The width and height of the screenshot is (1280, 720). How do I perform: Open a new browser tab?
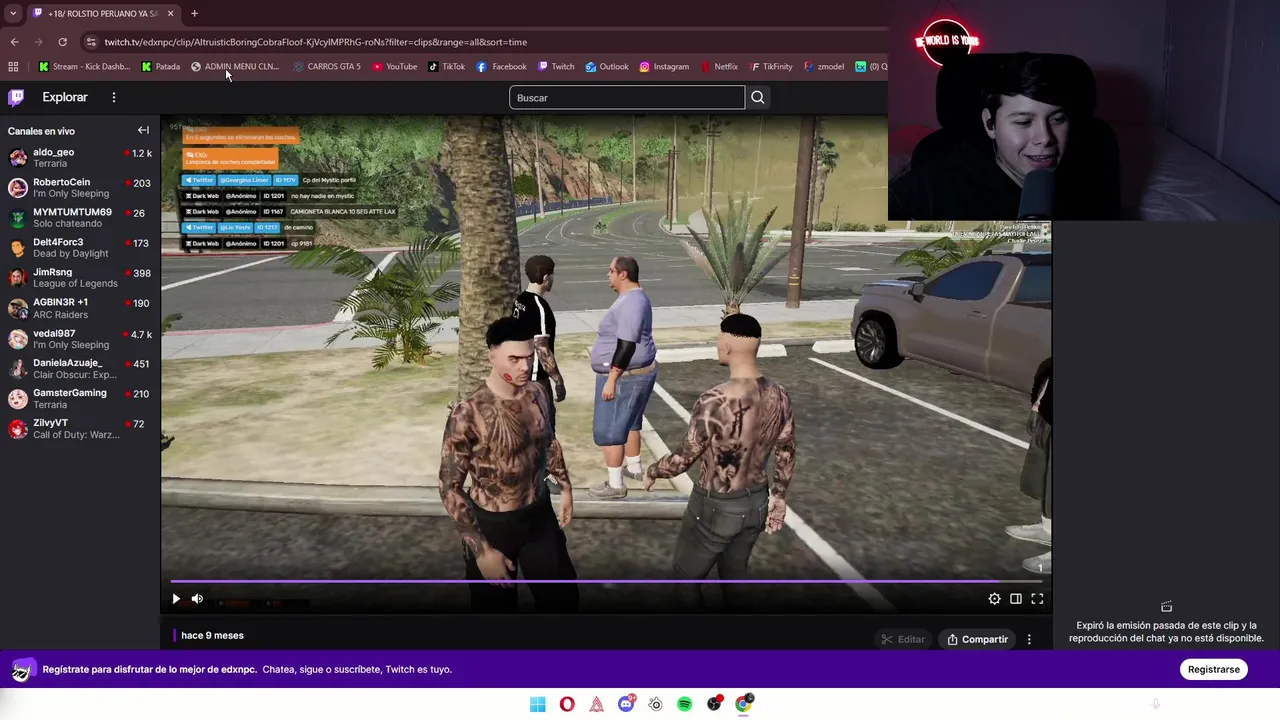pyautogui.click(x=194, y=13)
